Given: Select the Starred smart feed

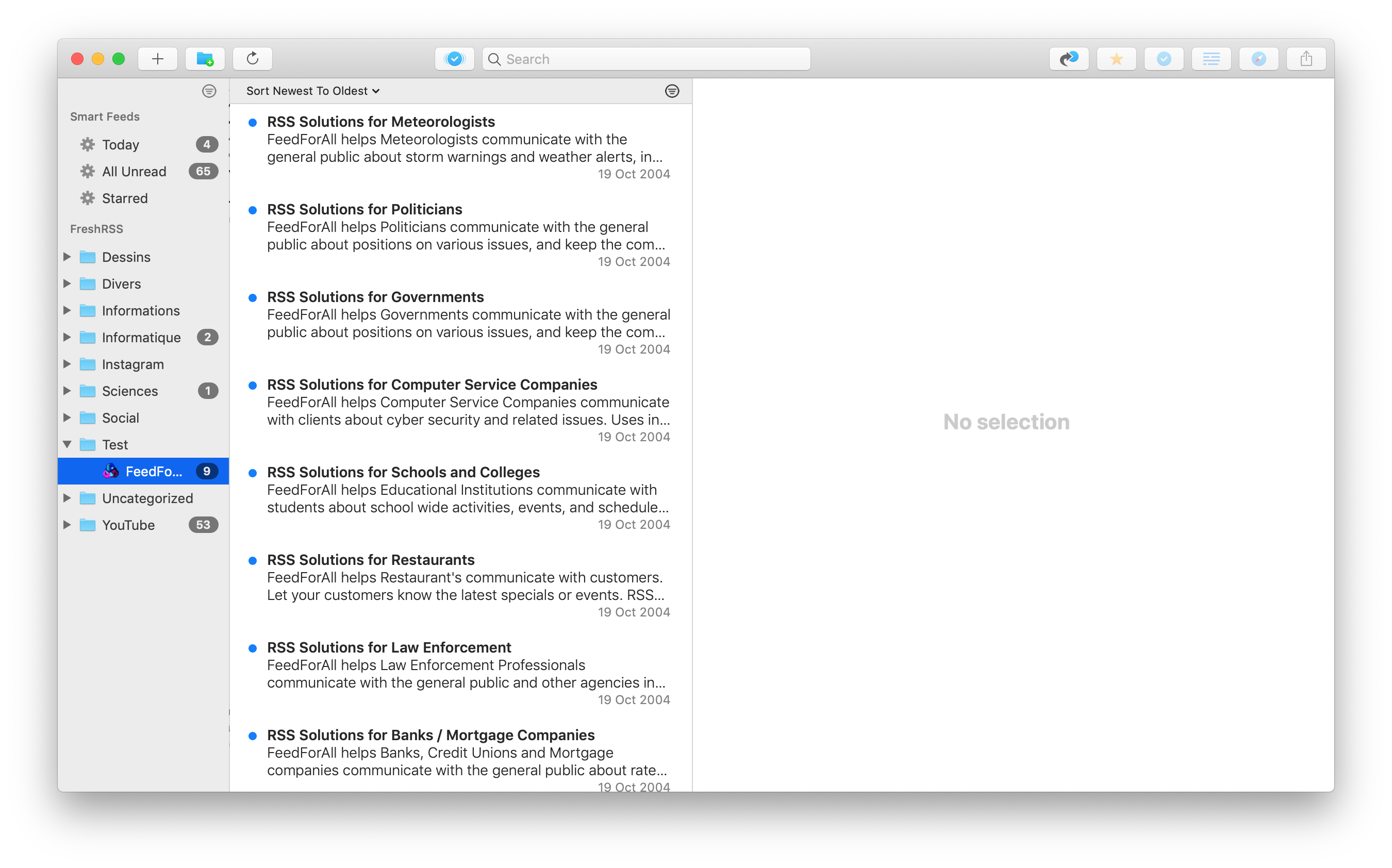Looking at the screenshot, I should point(143,198).
